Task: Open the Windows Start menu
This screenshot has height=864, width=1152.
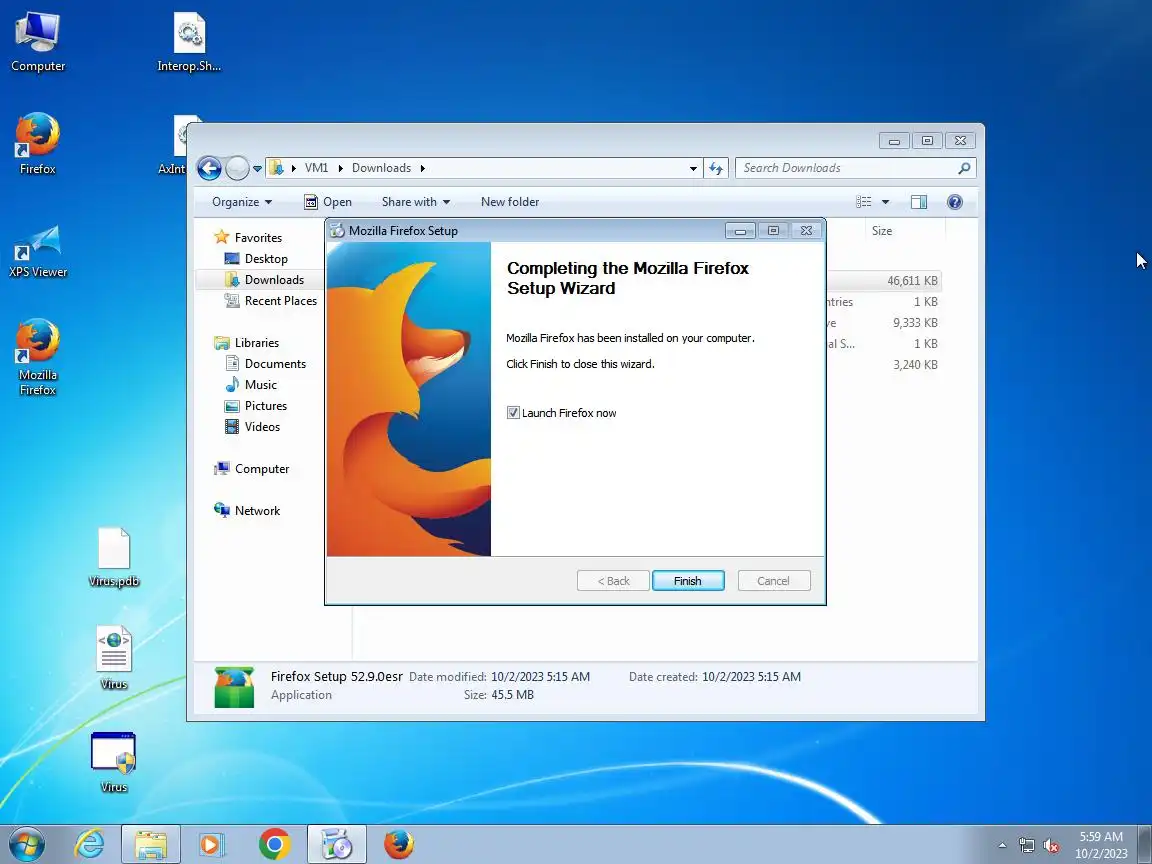Action: pos(26,844)
